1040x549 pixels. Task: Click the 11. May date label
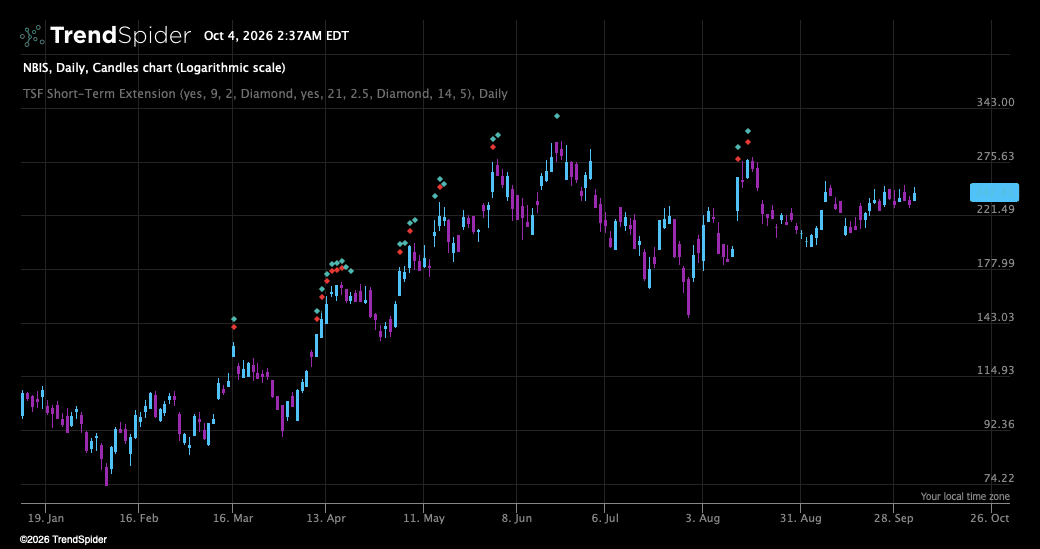(x=423, y=518)
